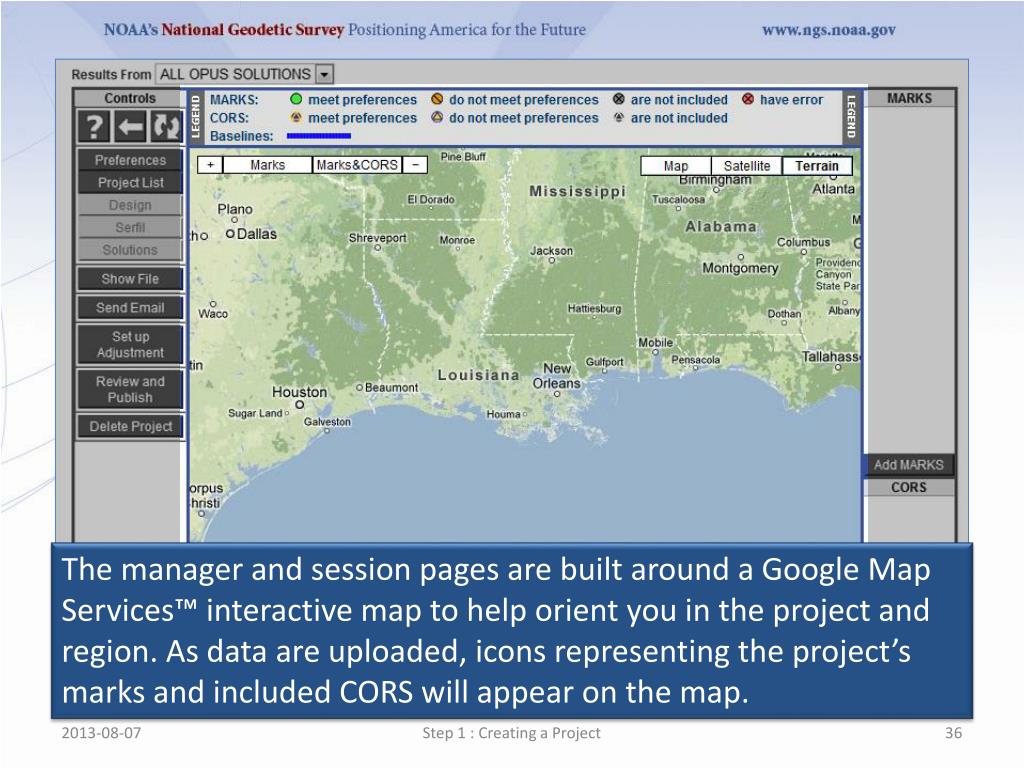This screenshot has width=1024, height=768.
Task: Click the Add MARKS button
Action: tap(908, 465)
